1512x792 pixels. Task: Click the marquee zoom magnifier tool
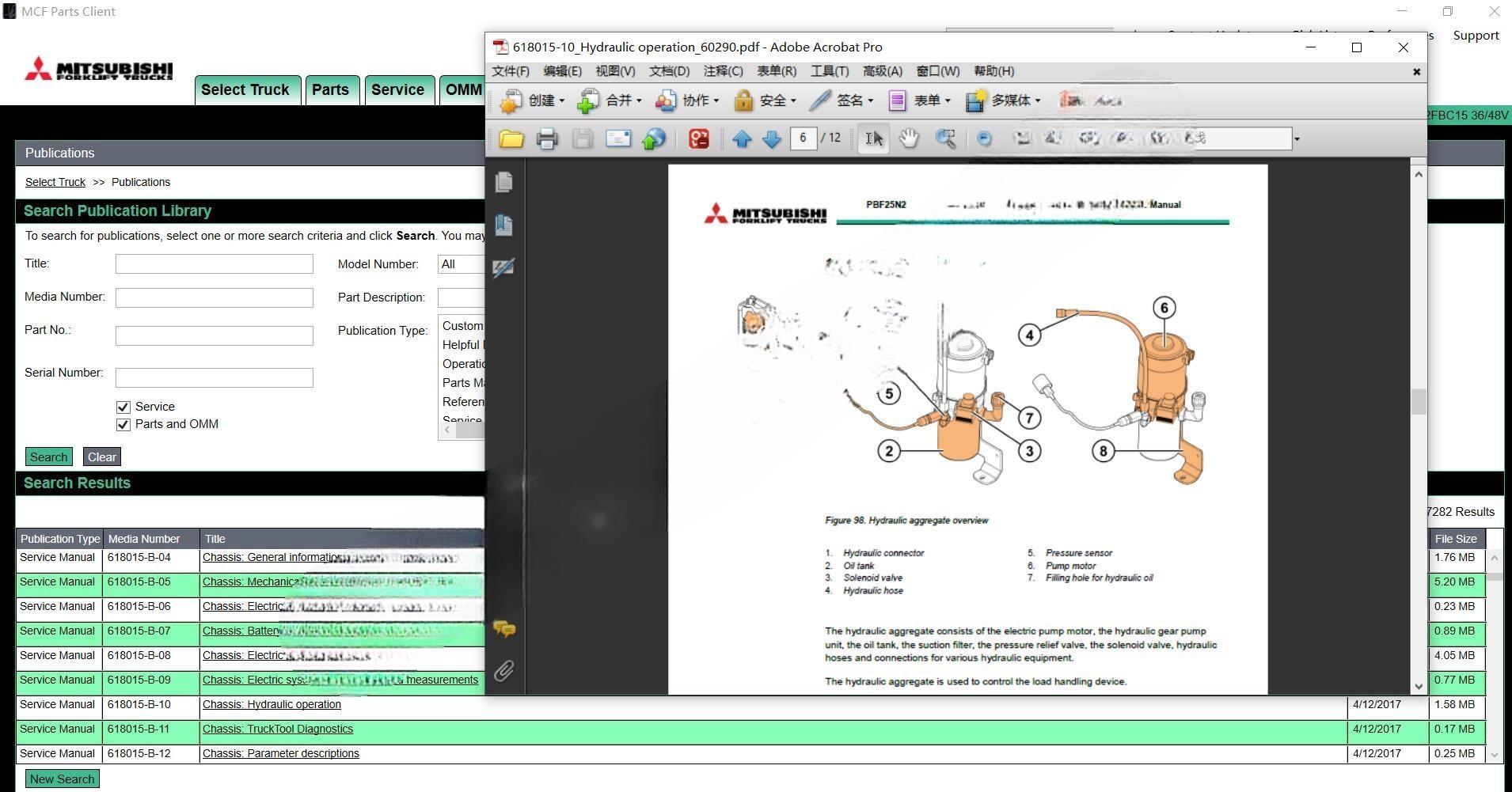click(x=945, y=138)
